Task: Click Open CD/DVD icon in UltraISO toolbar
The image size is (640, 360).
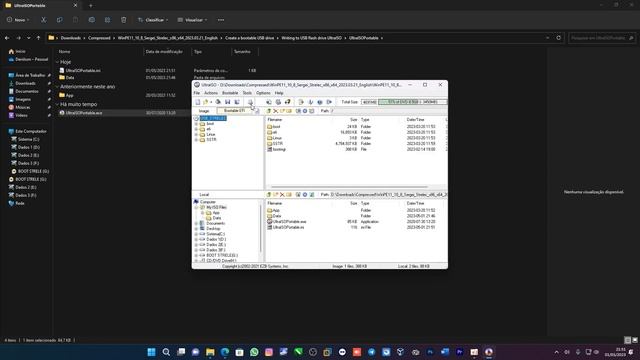Action: tap(218, 102)
